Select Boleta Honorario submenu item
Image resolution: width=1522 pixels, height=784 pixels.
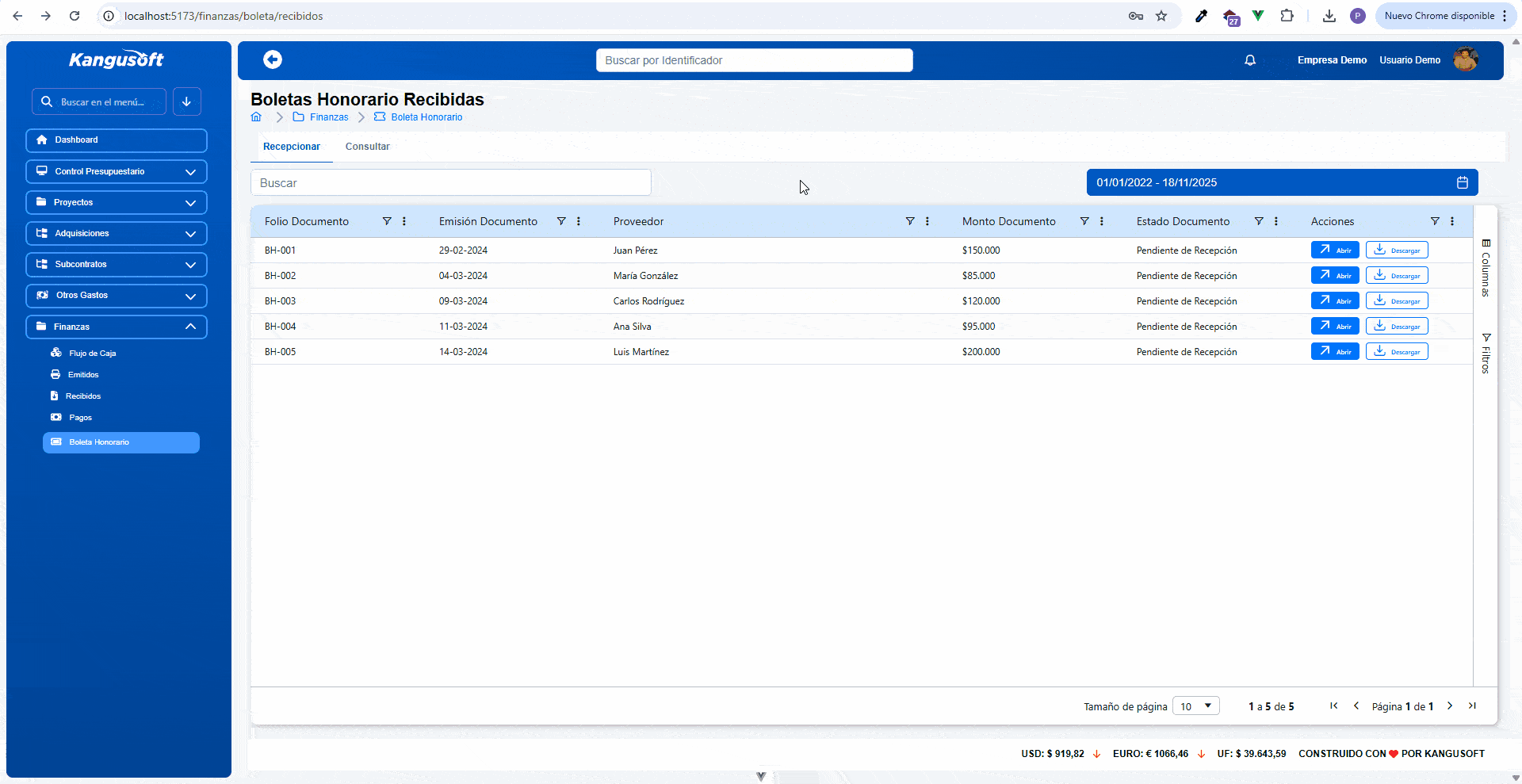point(121,442)
